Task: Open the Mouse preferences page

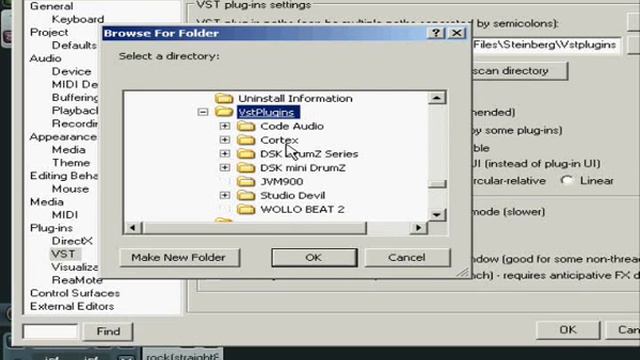Action: pos(70,189)
